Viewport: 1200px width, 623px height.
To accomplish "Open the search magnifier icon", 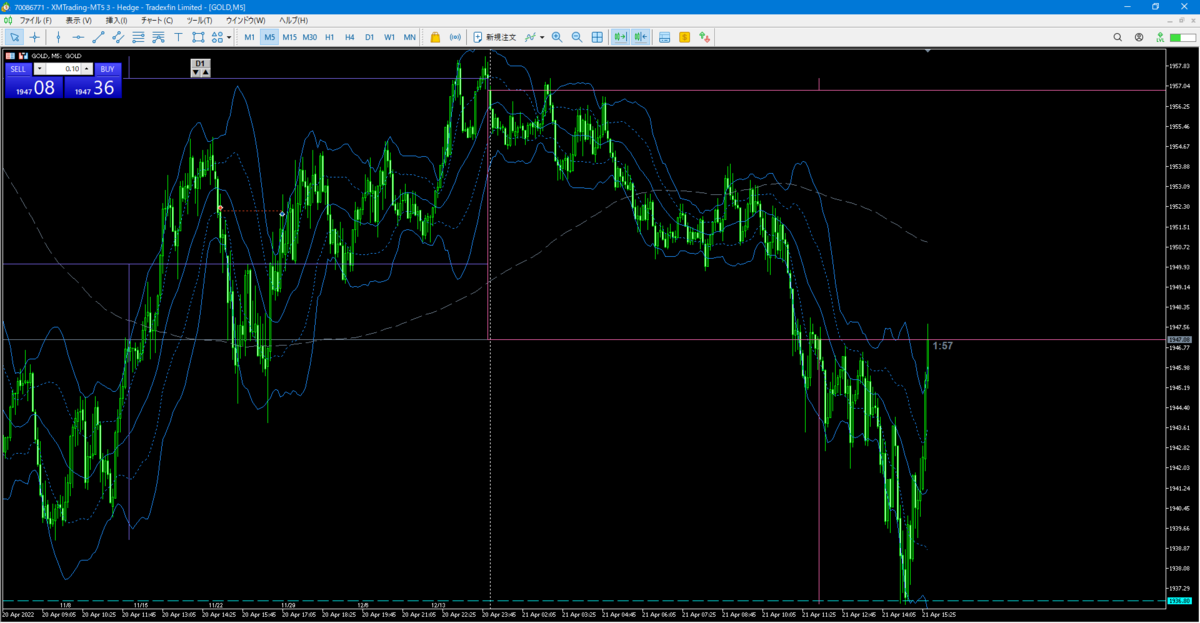I will [x=1119, y=37].
